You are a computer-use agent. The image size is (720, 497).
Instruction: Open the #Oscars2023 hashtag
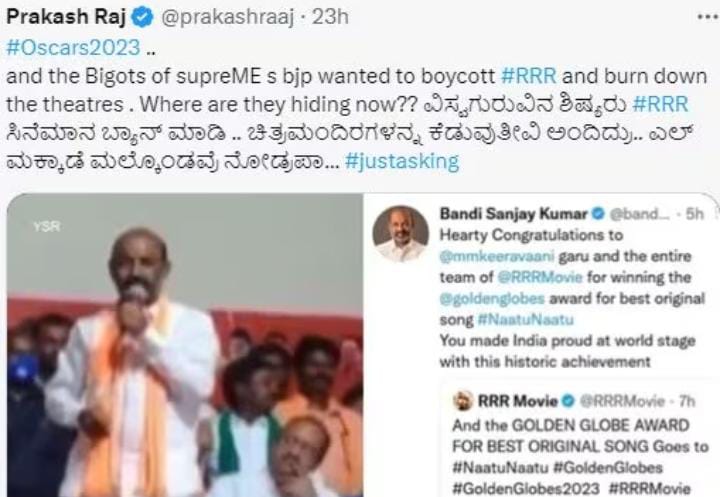[x=73, y=47]
